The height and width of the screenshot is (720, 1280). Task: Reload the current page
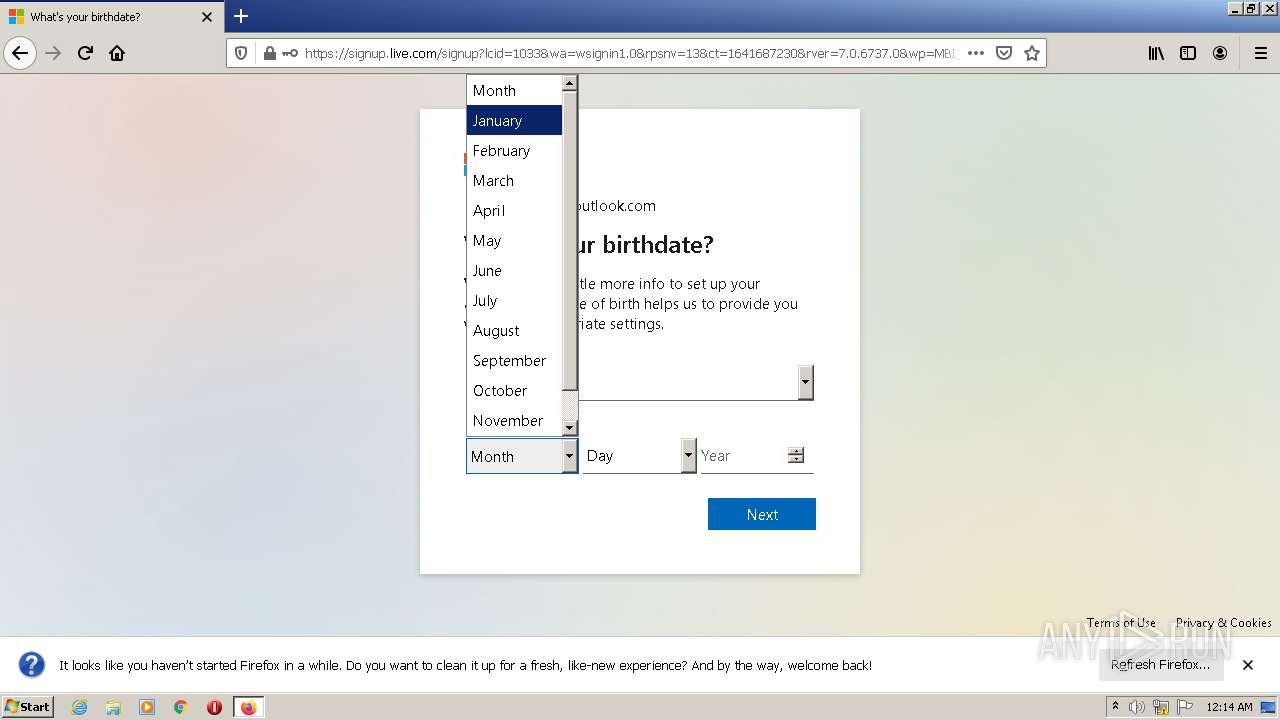pos(85,53)
